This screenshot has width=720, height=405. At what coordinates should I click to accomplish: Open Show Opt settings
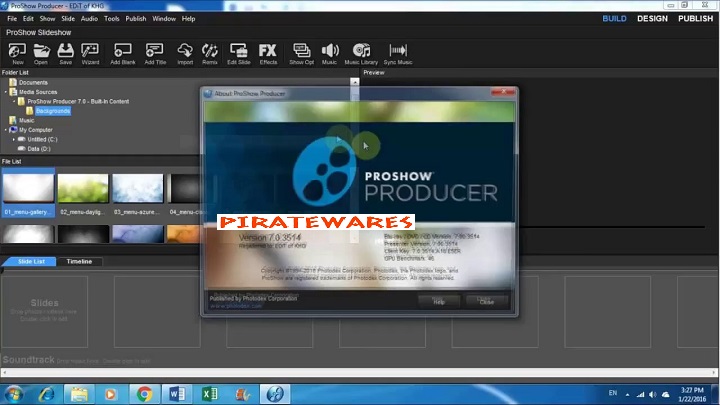click(302, 54)
